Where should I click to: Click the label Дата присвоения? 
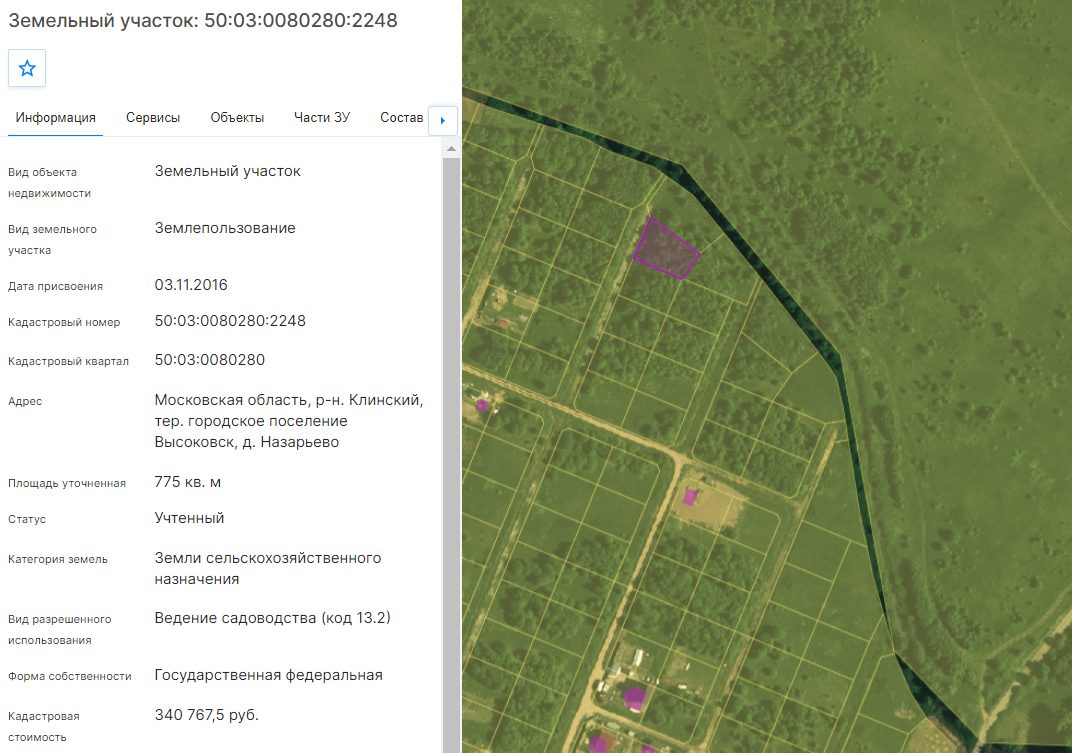click(55, 286)
